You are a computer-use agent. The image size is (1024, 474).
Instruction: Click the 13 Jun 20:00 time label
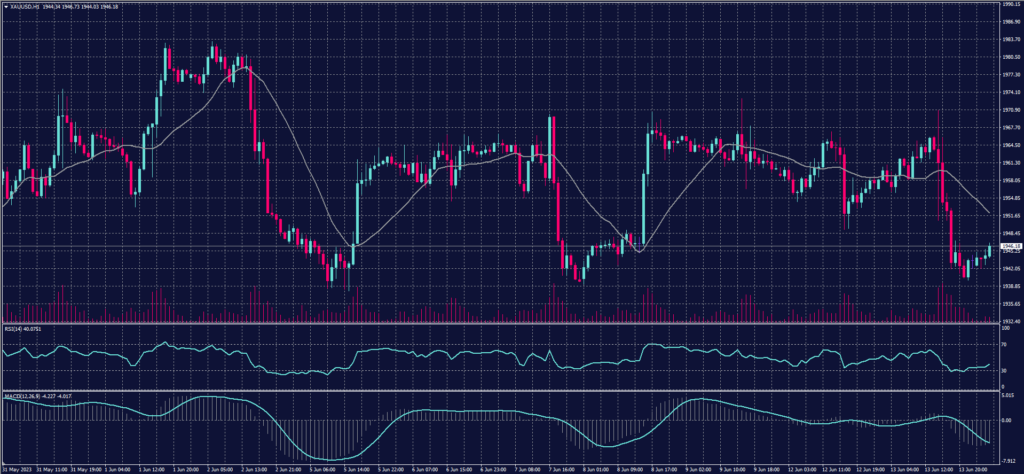click(x=973, y=468)
